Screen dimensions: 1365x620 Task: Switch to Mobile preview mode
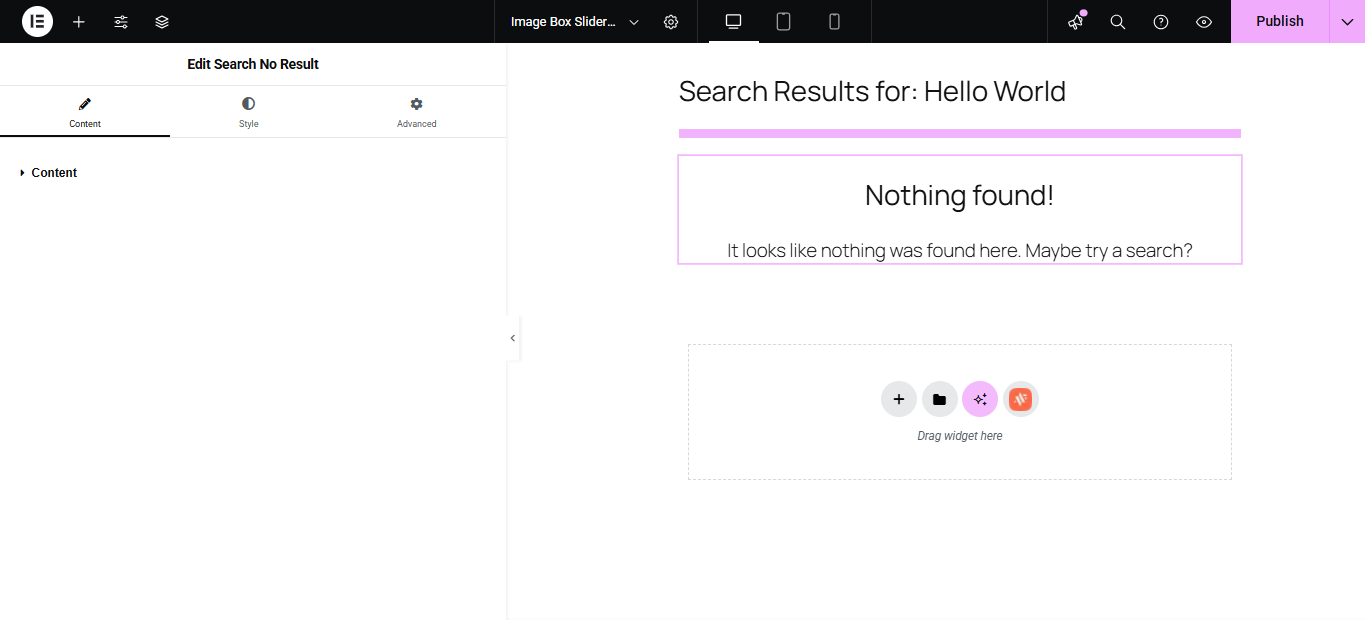(x=834, y=21)
